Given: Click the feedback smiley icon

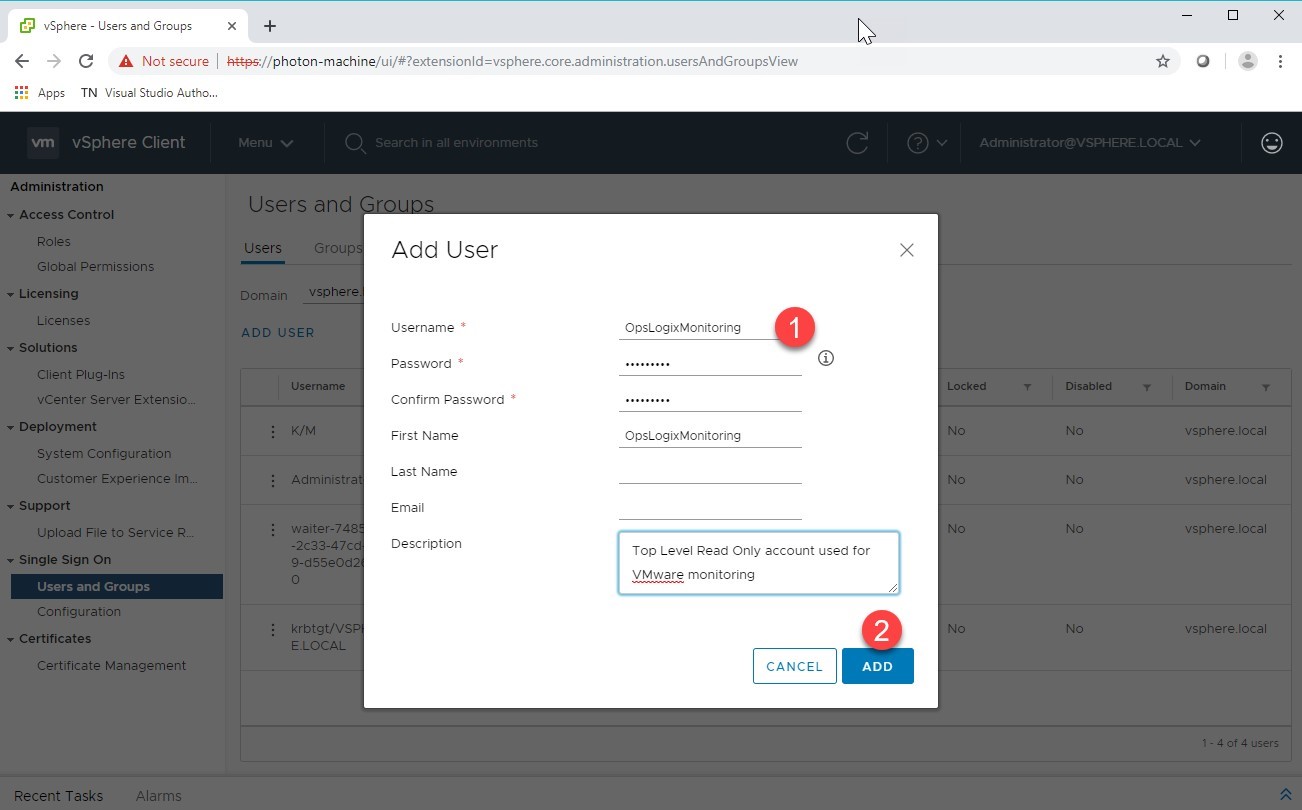Looking at the screenshot, I should click(x=1271, y=143).
